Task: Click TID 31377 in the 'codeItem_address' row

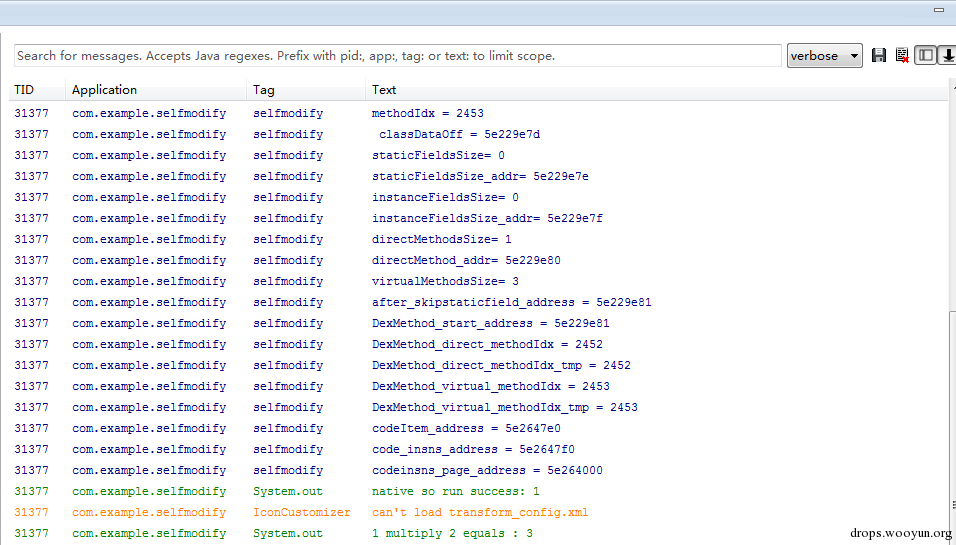Action: 31,429
